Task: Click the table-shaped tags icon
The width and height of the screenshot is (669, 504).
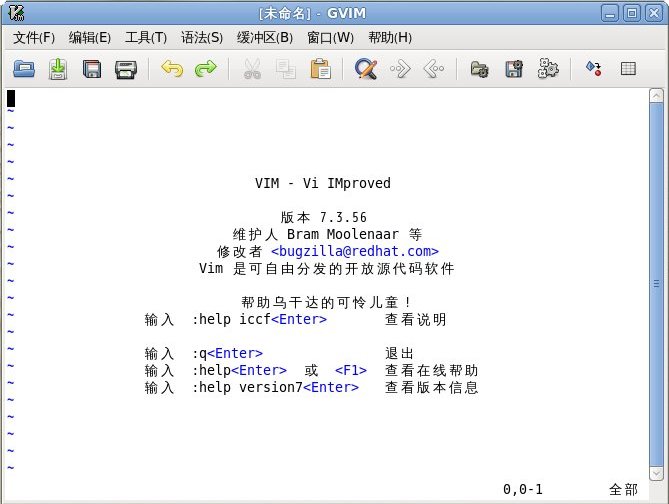Action: click(x=628, y=69)
